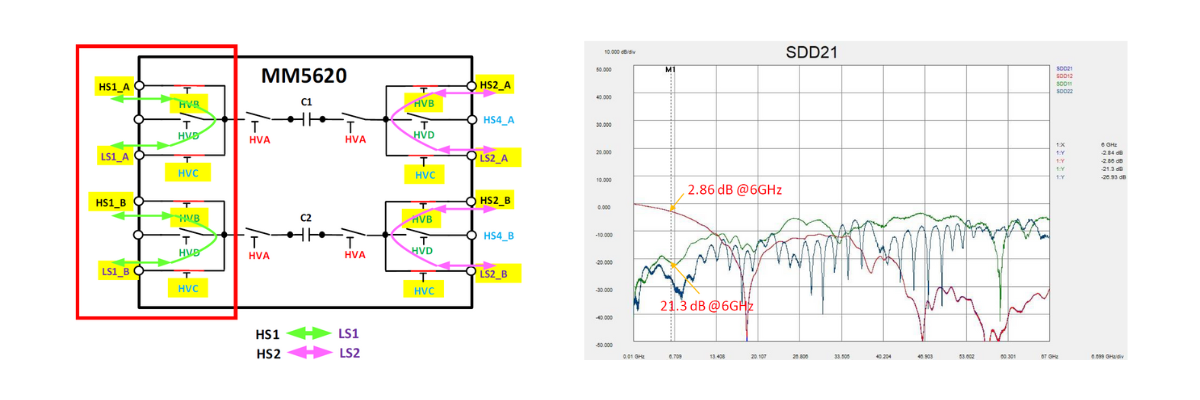Click the 20.107 x-axis label
The width and height of the screenshot is (1200, 400).
[758, 356]
